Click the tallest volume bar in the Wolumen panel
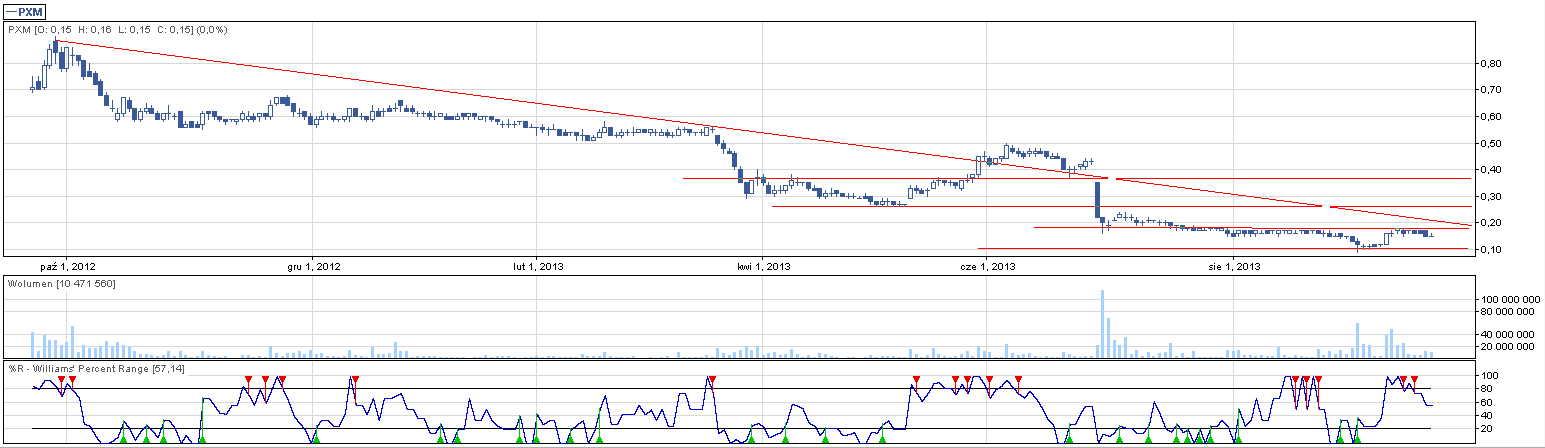The width and height of the screenshot is (1545, 448). click(1103, 324)
